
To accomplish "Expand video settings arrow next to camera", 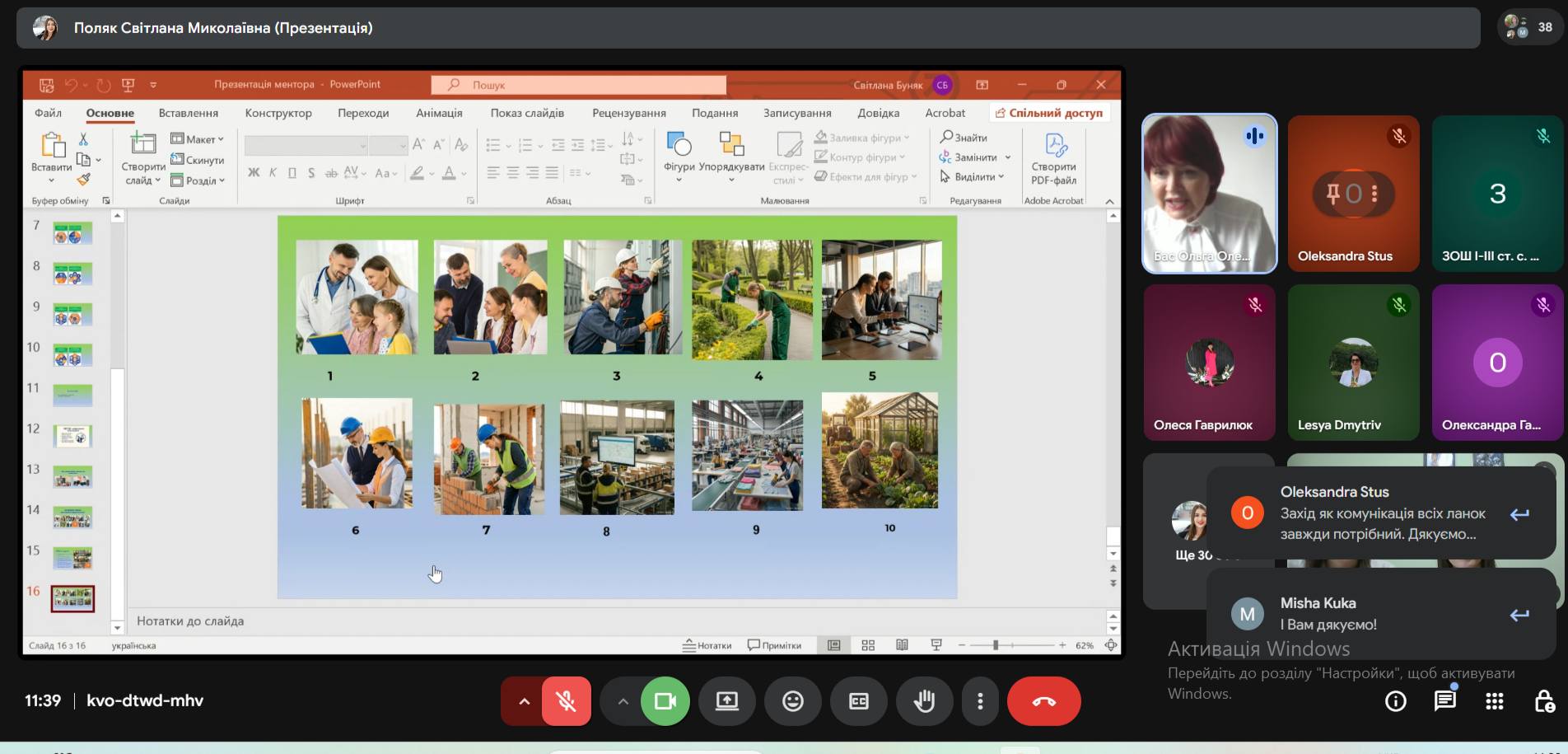I will 623,701.
